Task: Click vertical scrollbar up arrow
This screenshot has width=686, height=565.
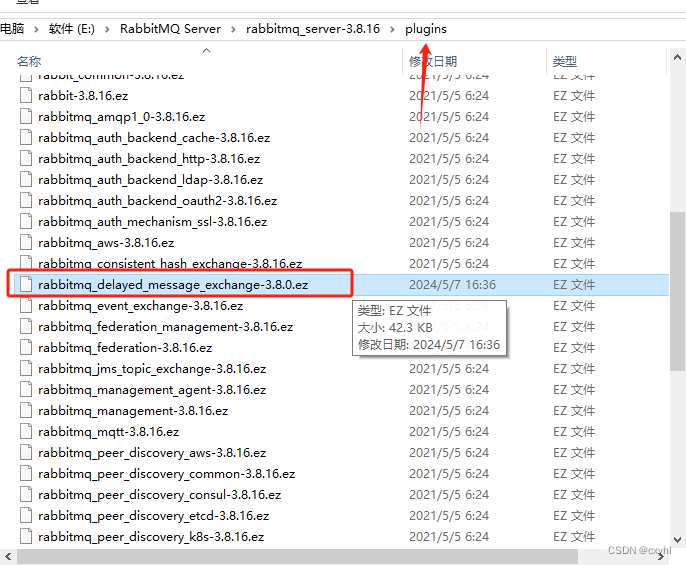Action: (x=677, y=57)
